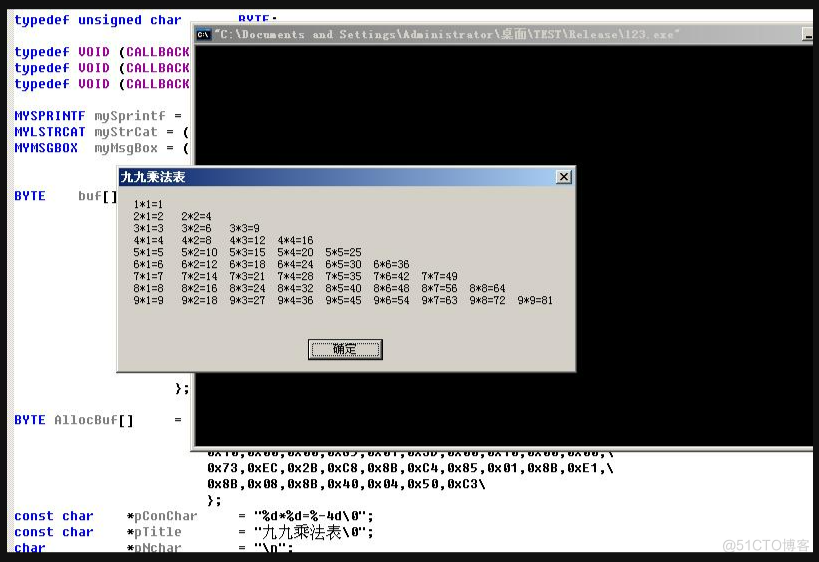Image resolution: width=819 pixels, height=562 pixels.
Task: Click the 6*5=30 entry
Action: coord(343,264)
